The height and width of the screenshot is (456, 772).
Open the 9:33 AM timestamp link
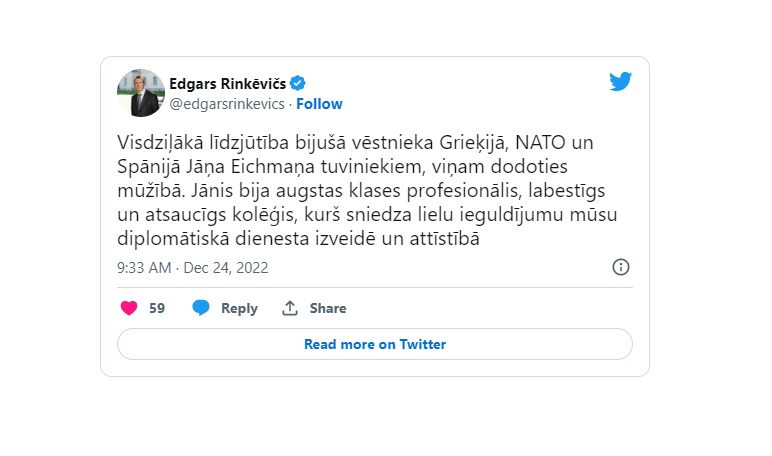point(144,268)
